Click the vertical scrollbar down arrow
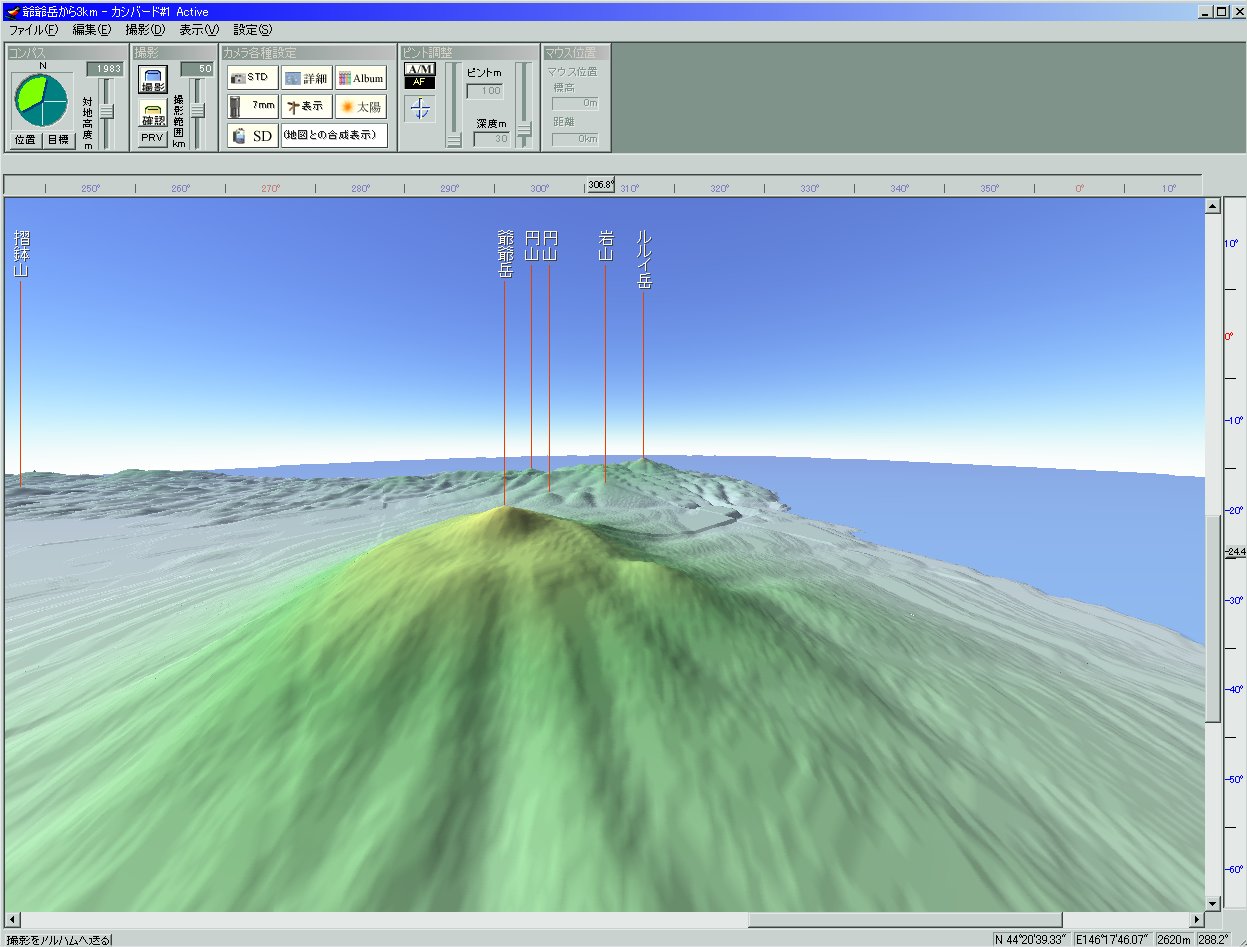 pyautogui.click(x=1213, y=902)
